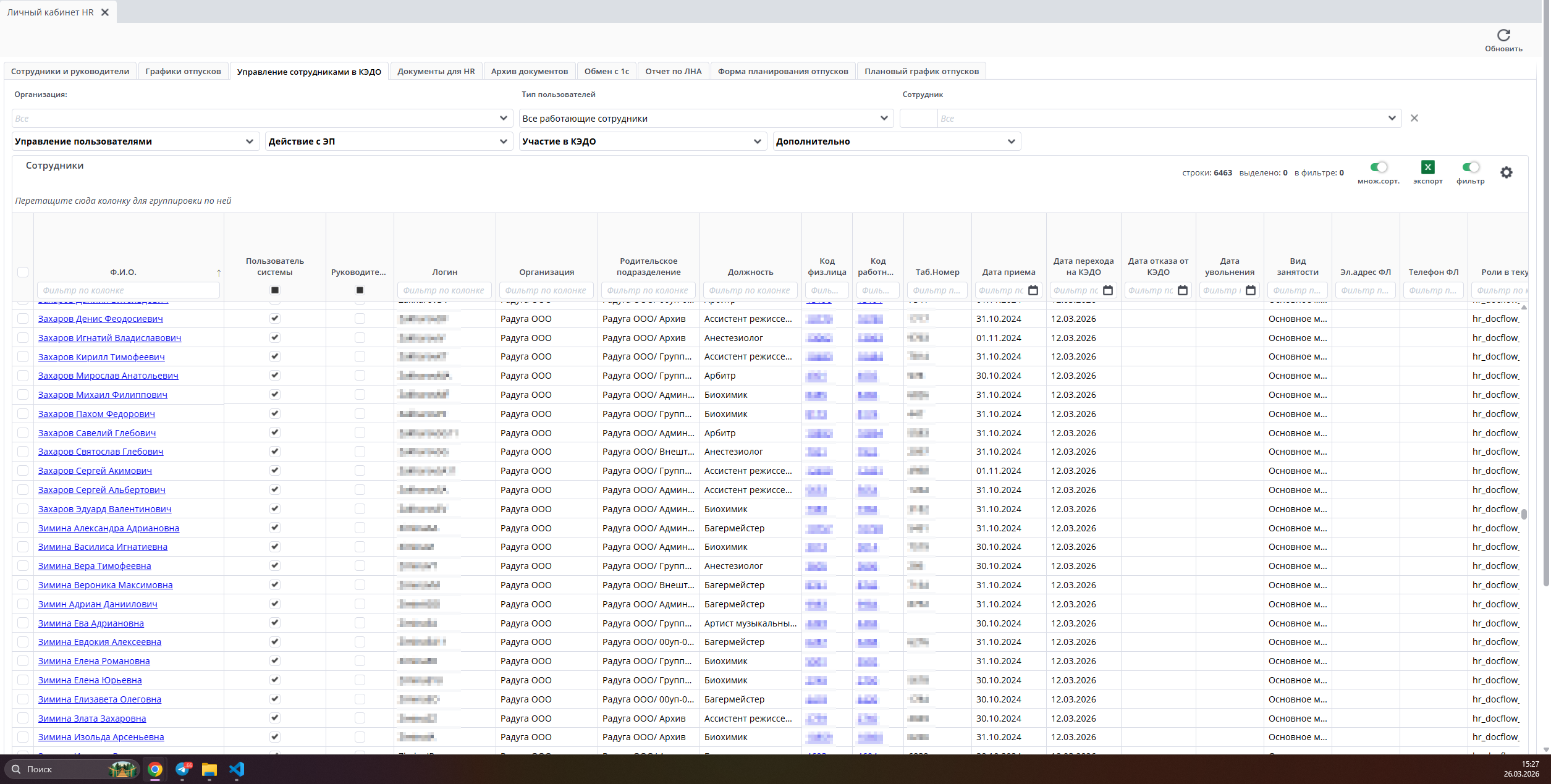Open calendar in Дата перехода на КЭДО filter
1551x784 pixels.
click(1108, 290)
